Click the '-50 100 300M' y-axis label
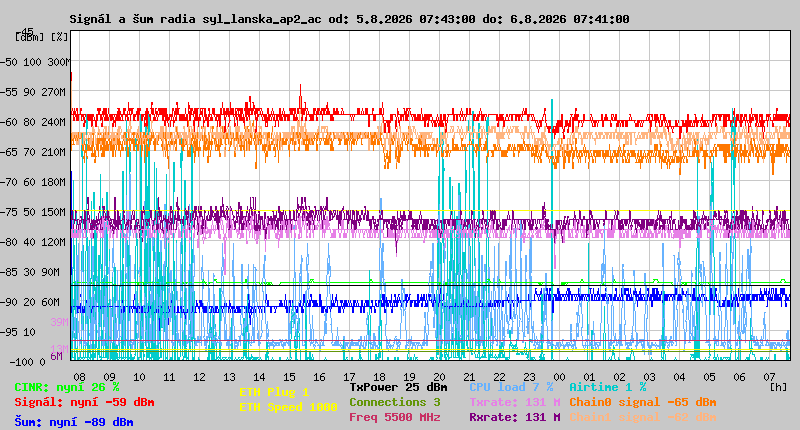 tap(35, 62)
